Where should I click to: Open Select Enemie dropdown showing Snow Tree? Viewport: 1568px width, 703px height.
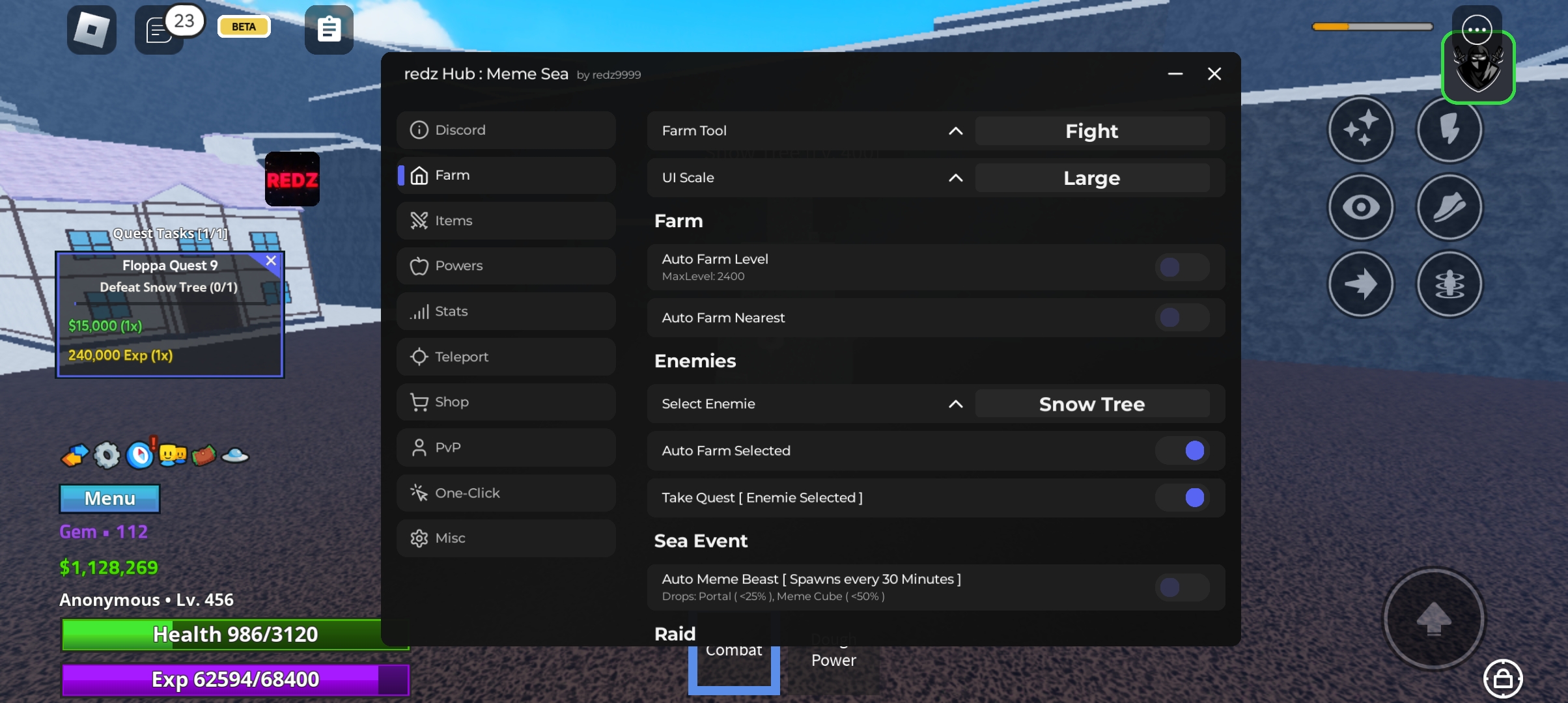(x=1091, y=404)
